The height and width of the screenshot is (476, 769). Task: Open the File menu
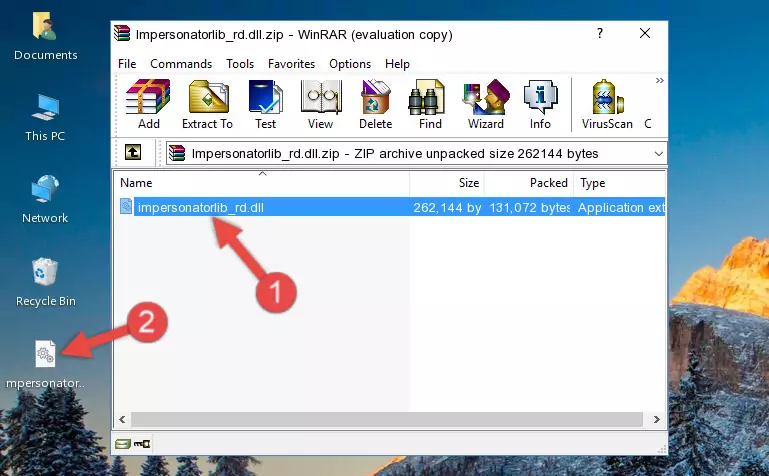(127, 64)
